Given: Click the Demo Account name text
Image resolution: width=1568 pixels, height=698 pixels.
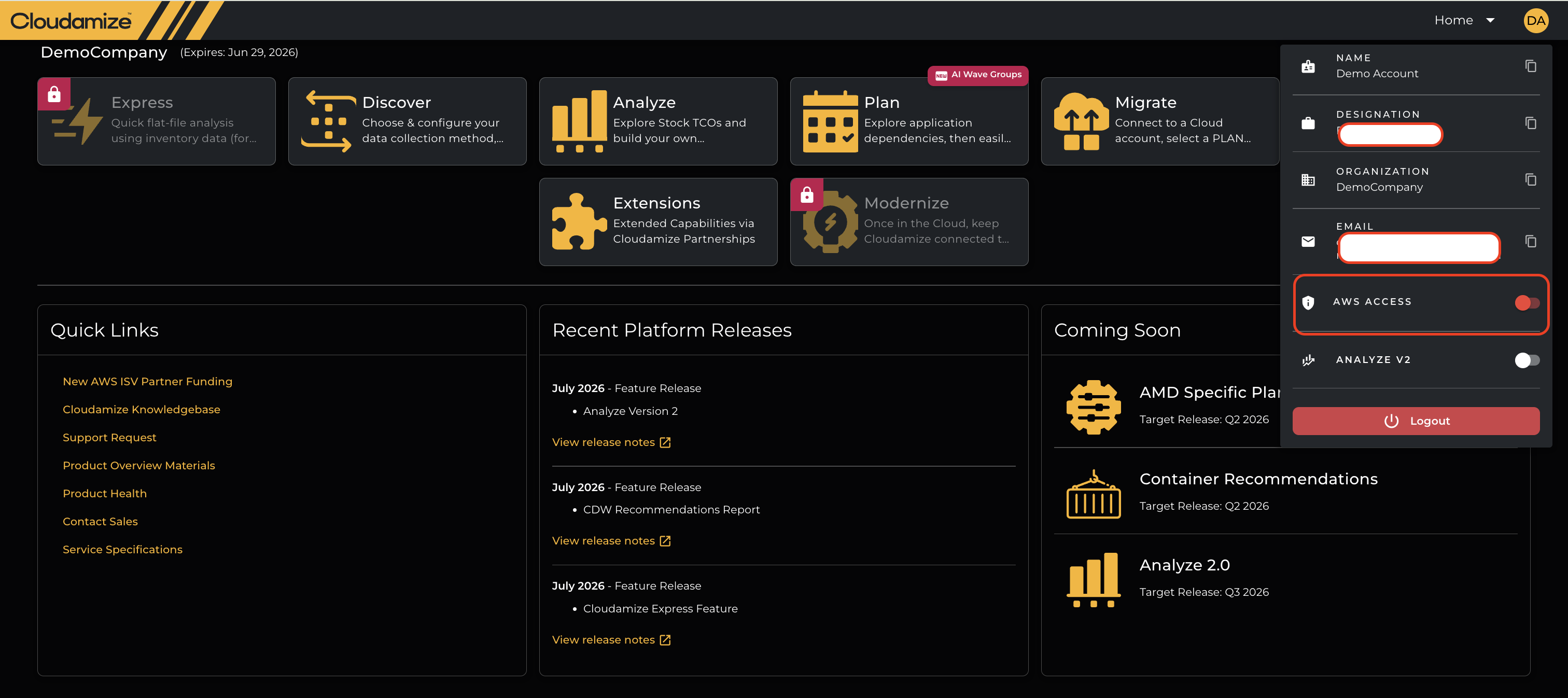Looking at the screenshot, I should click(x=1377, y=74).
